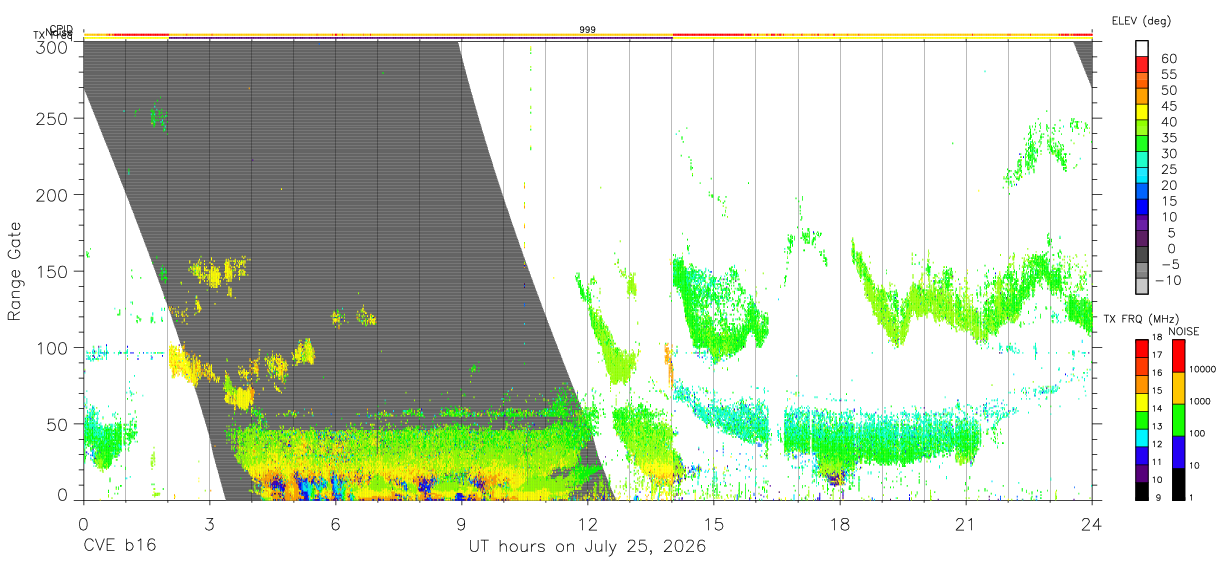Click the Range Gate tick label 300

(x=52, y=46)
